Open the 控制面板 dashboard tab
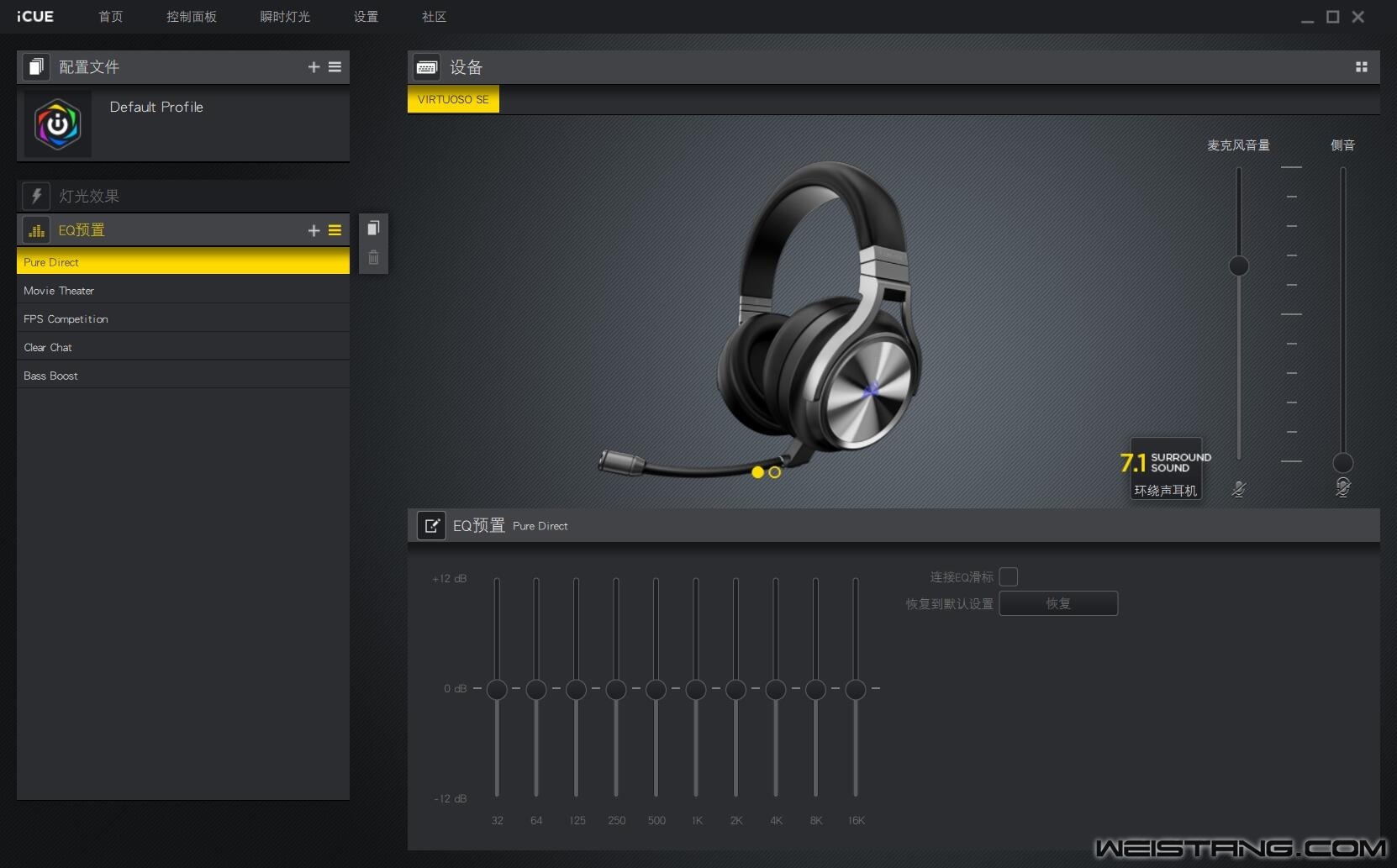The height and width of the screenshot is (868, 1397). 192,17
